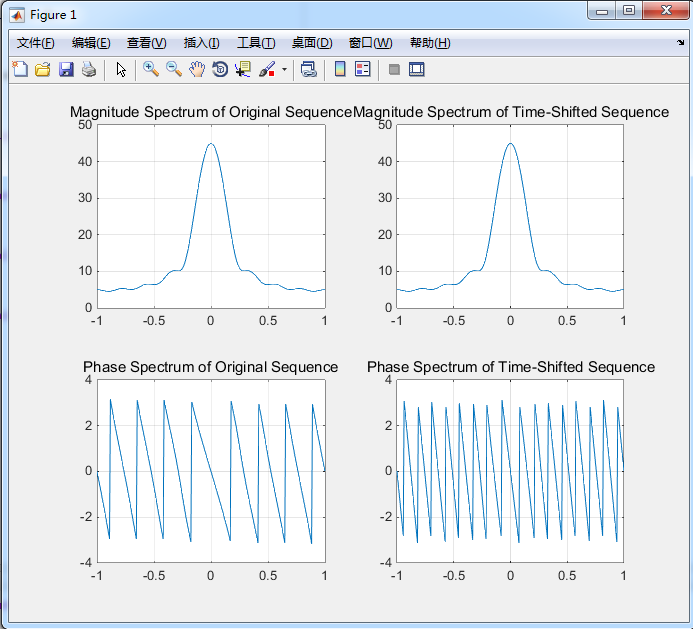
Task: Click the New Figure icon
Action: (x=20, y=69)
